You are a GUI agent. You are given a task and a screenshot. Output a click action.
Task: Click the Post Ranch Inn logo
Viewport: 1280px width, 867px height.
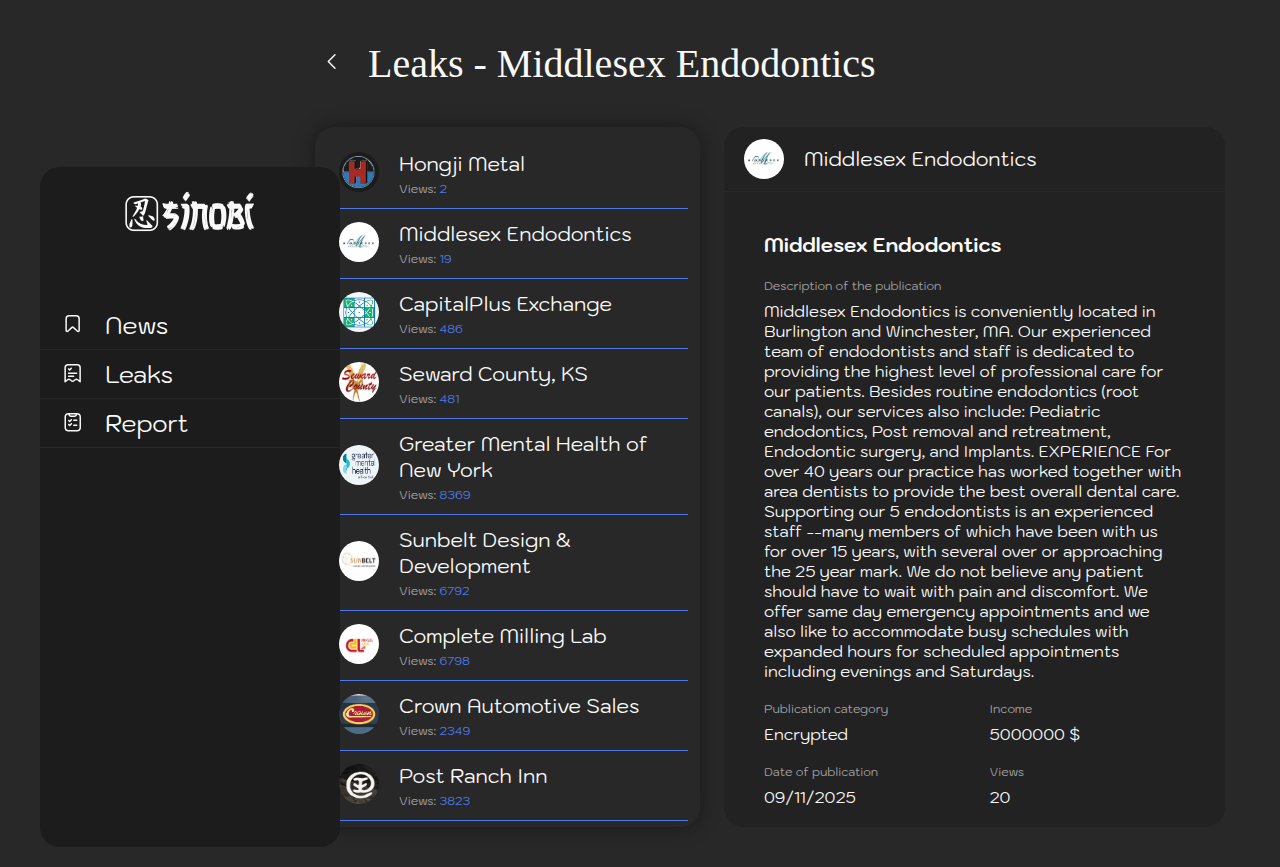coord(359,784)
